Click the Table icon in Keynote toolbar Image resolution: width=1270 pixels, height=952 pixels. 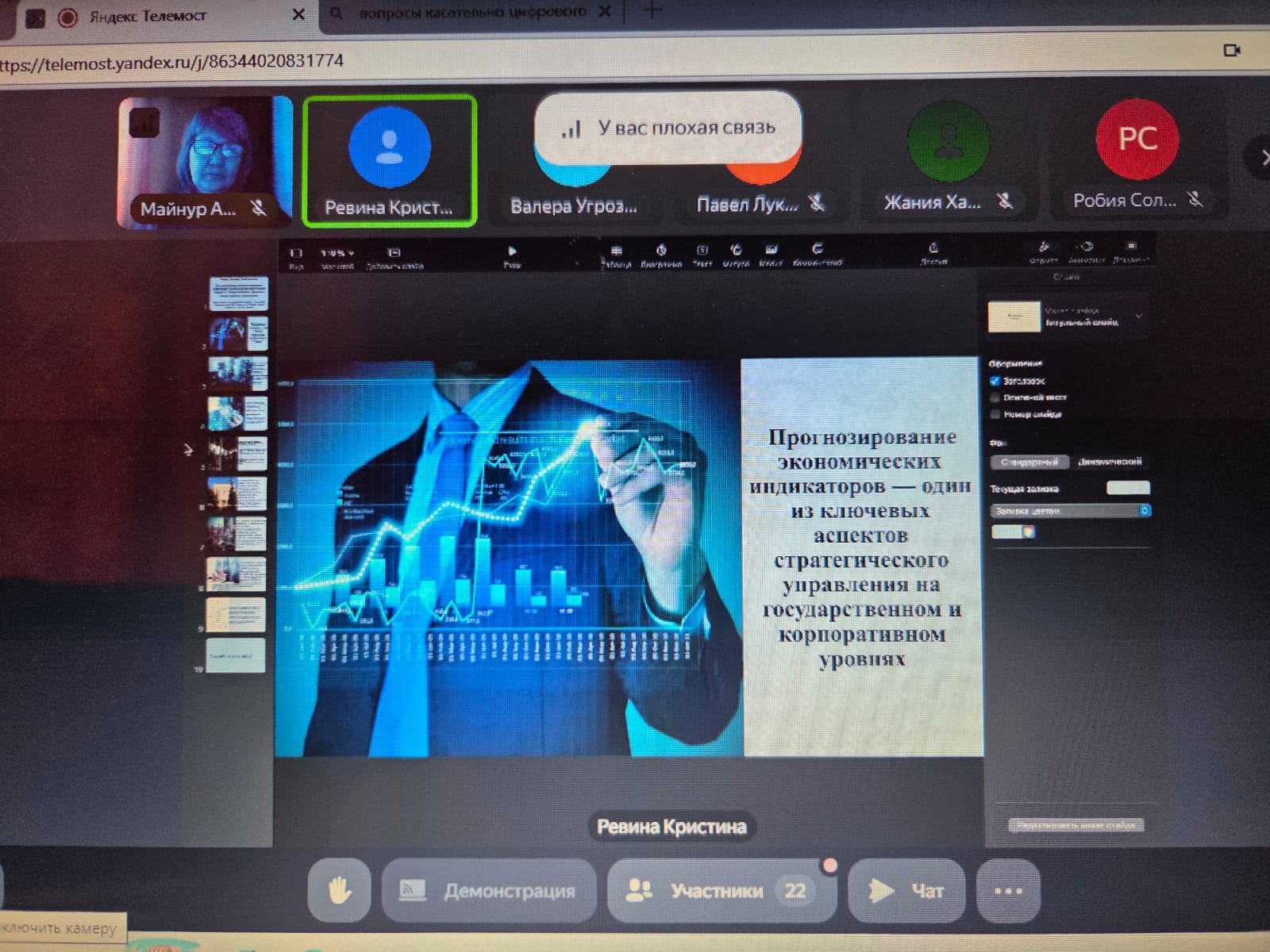point(616,252)
